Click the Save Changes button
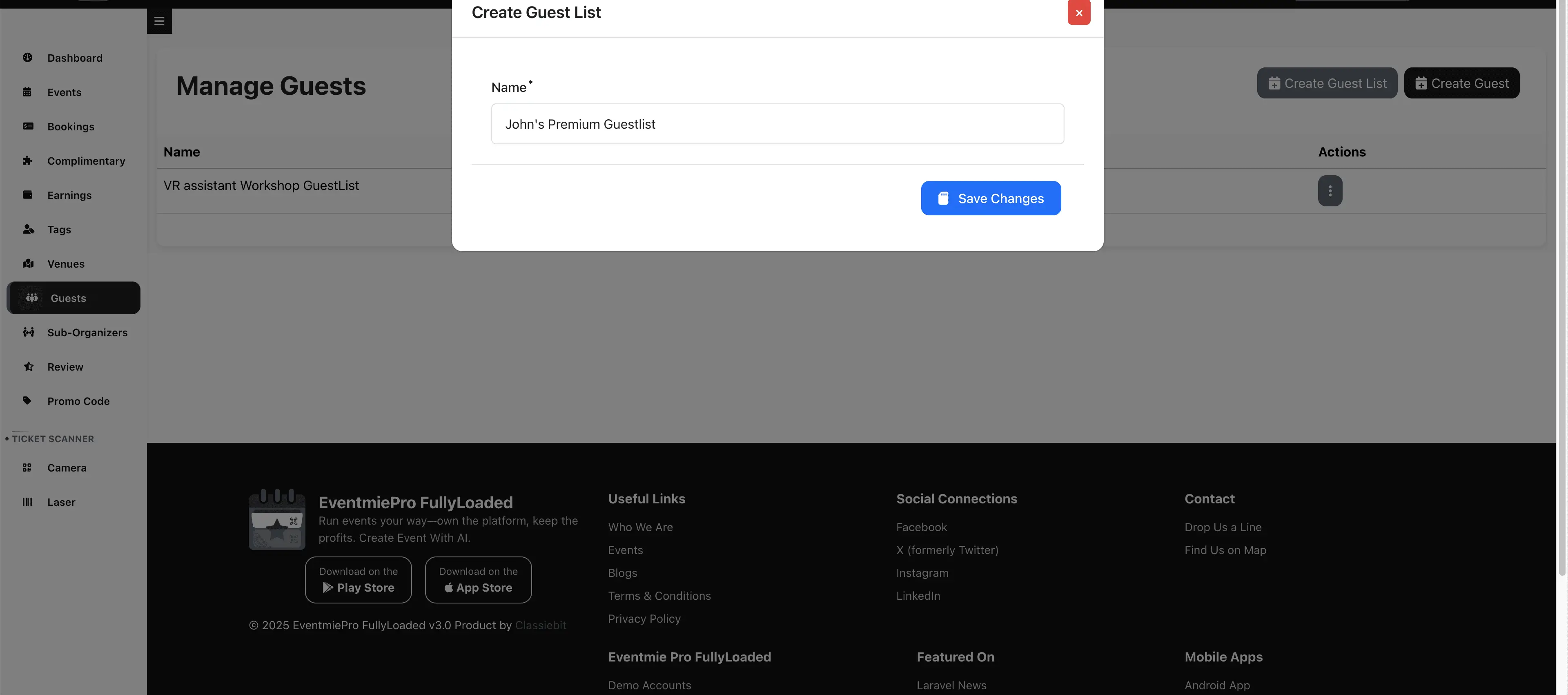Viewport: 1568px width, 695px height. 990,197
